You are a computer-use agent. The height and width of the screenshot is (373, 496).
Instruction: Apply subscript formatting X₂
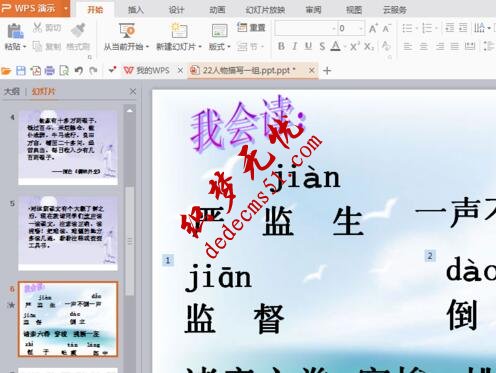tap(369, 46)
